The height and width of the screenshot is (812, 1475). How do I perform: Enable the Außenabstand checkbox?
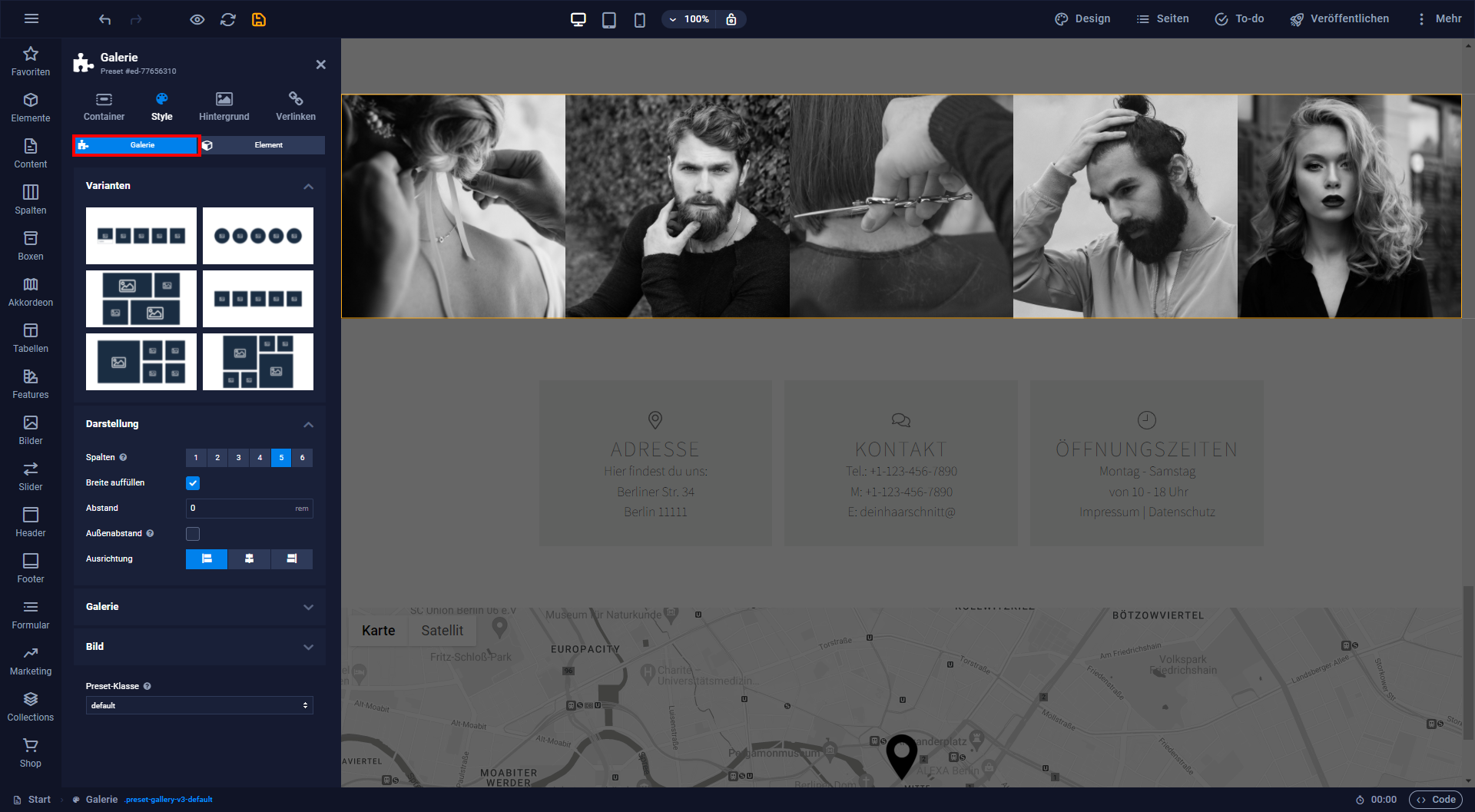(193, 534)
